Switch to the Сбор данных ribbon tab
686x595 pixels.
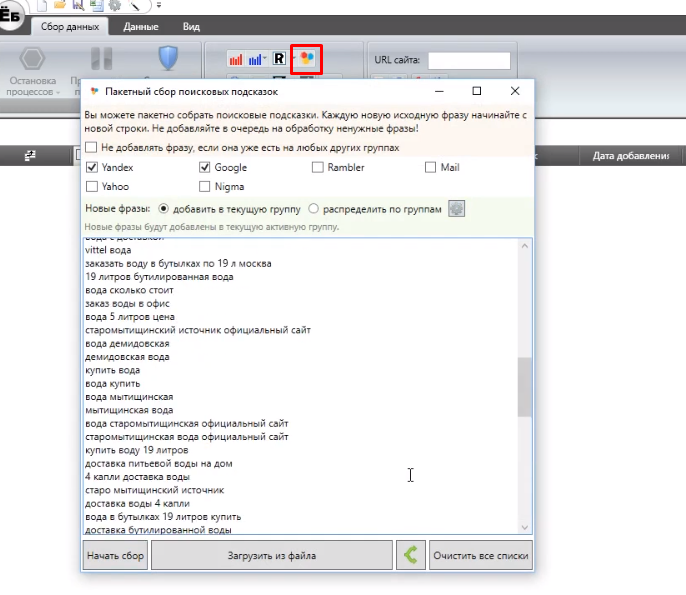[x=70, y=27]
